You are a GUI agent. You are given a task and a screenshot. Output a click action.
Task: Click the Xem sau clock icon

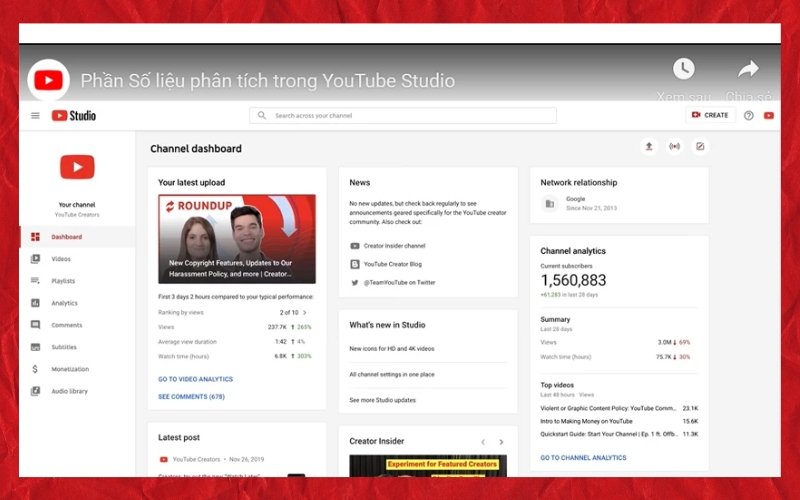tap(684, 68)
